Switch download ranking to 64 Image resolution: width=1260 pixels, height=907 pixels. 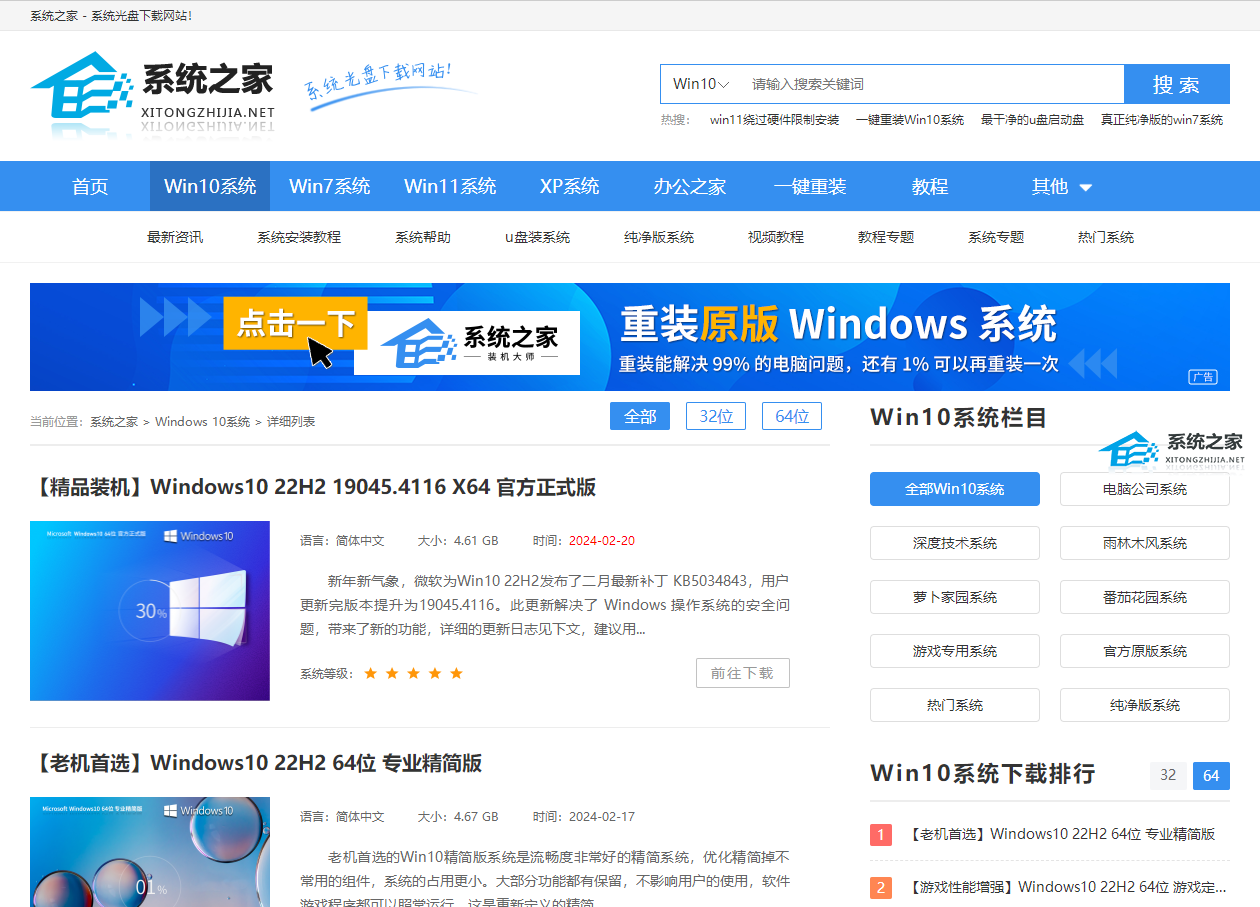pos(1211,775)
